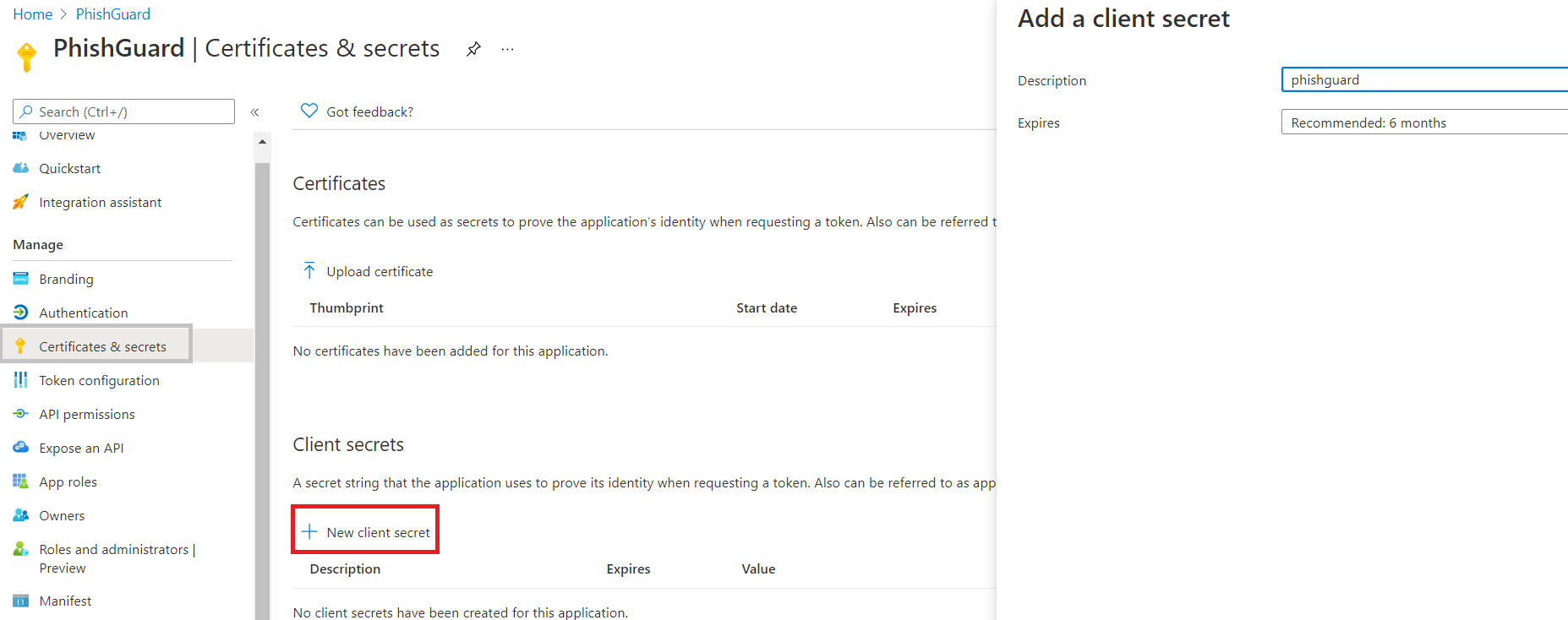Open Integration assistant page
Viewport: 1568px width, 620px height.
tap(100, 202)
